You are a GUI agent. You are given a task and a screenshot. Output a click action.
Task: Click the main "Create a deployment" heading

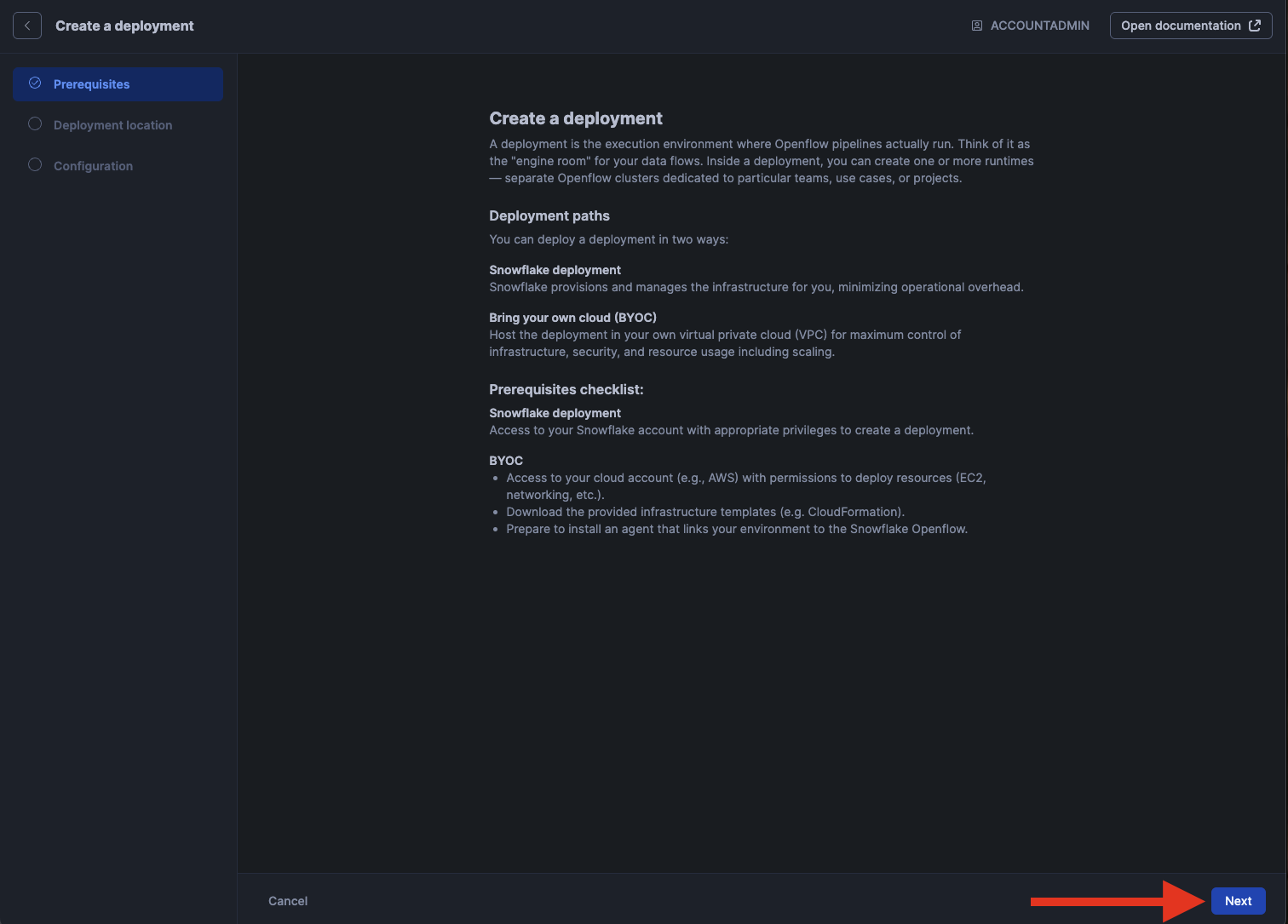(x=576, y=118)
